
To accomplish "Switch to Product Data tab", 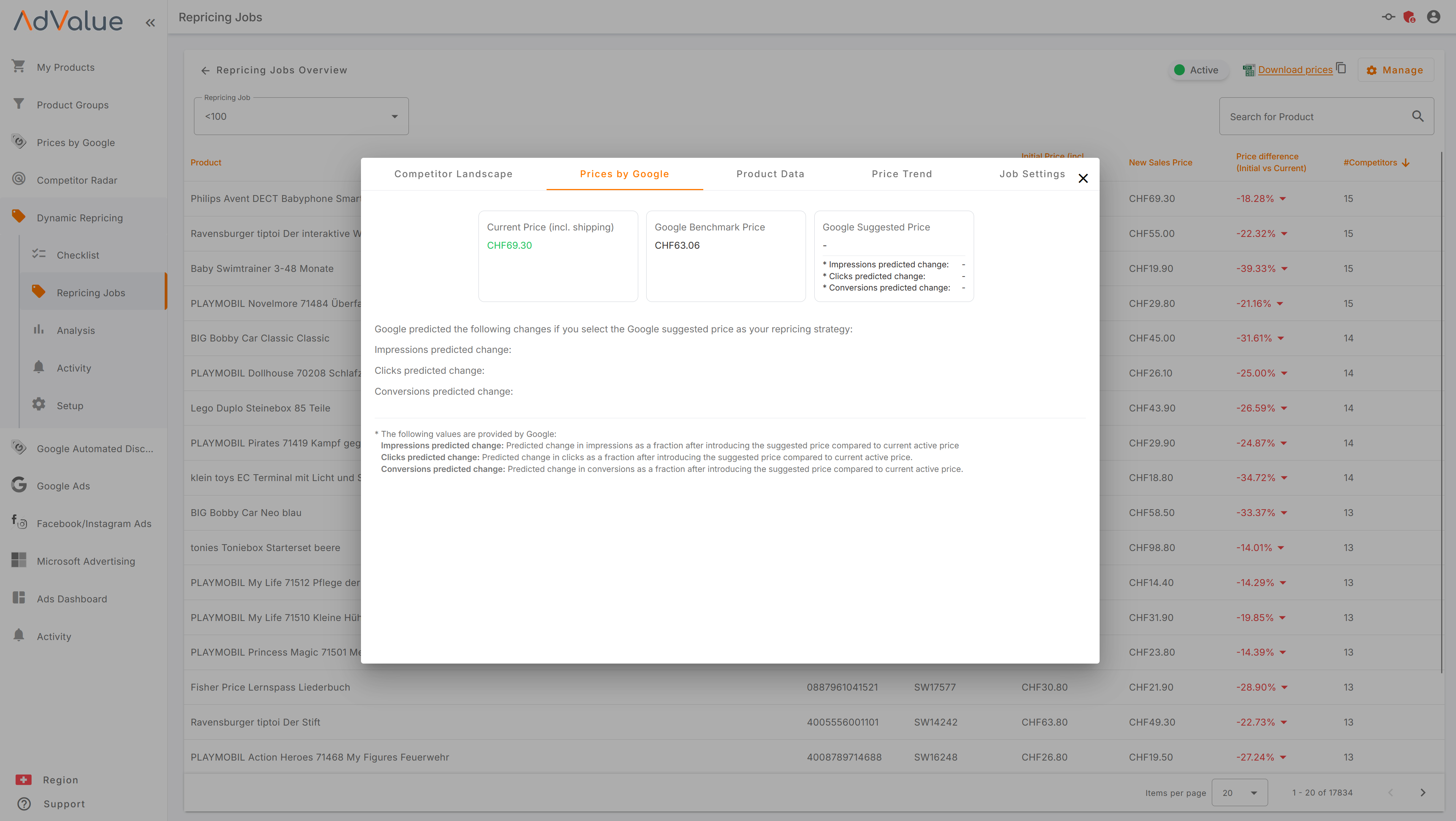I will (x=770, y=174).
